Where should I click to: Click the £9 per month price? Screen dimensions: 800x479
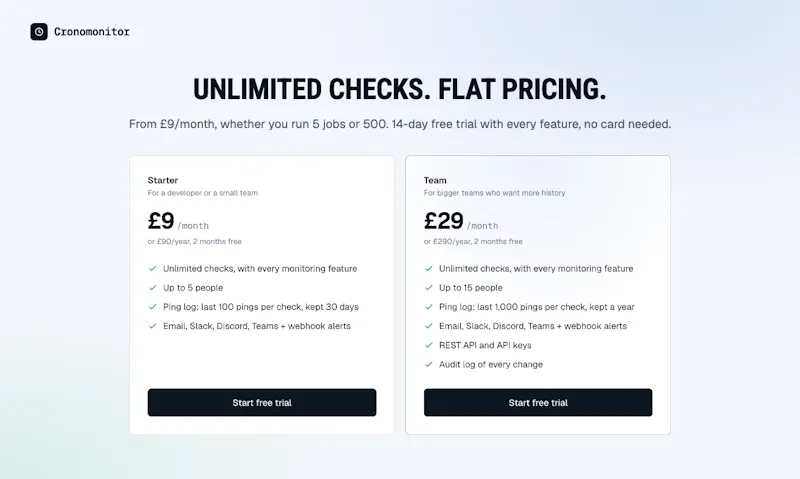click(x=178, y=221)
